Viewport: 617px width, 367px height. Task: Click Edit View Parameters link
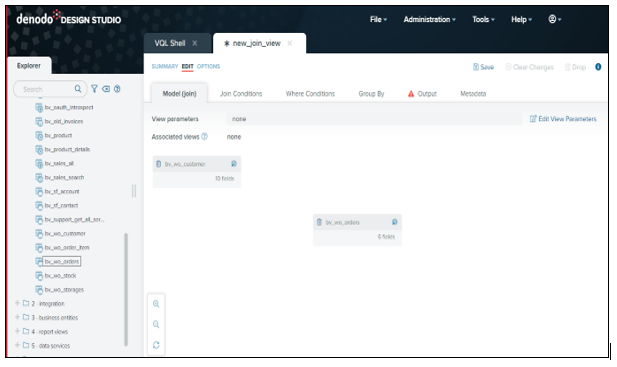pos(563,119)
